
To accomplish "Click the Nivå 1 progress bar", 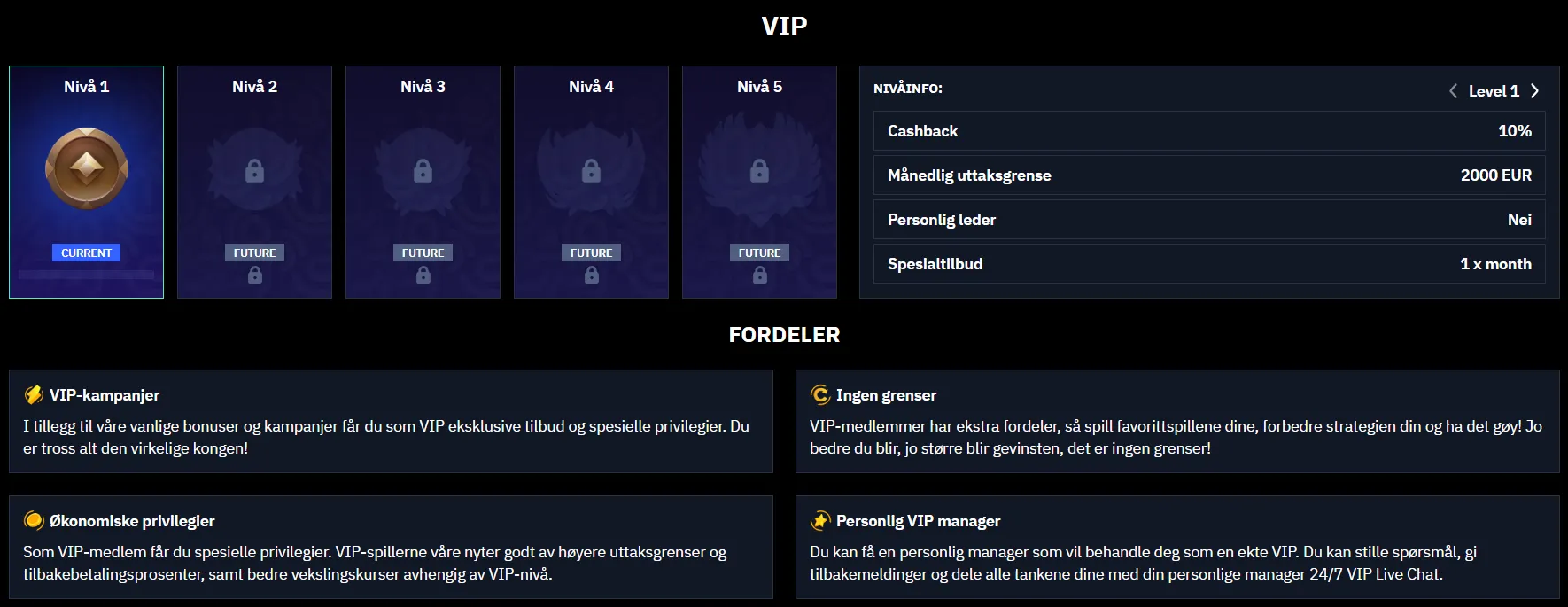I will pos(87,275).
